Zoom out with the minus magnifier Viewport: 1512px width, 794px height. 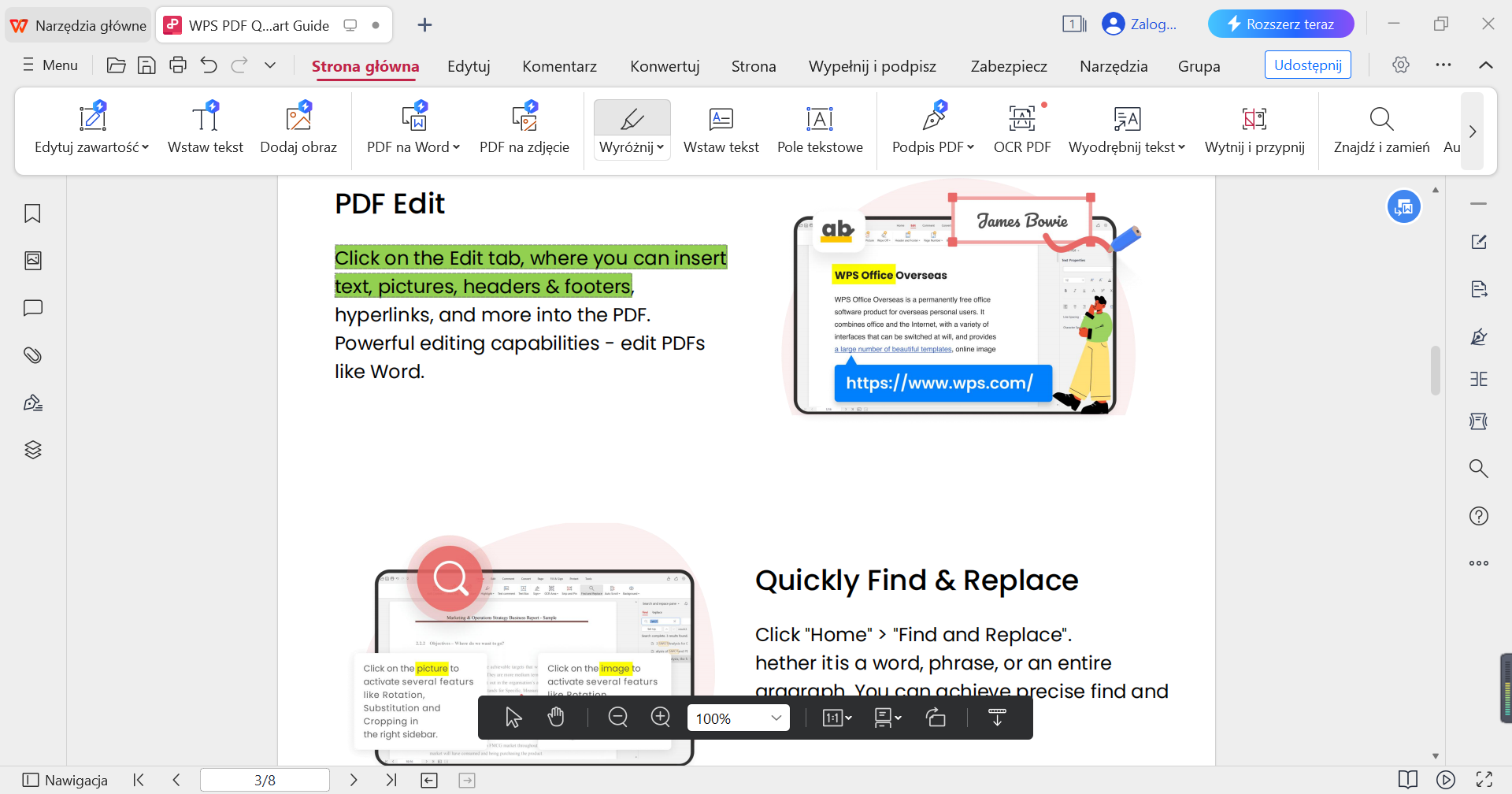pyautogui.click(x=618, y=718)
